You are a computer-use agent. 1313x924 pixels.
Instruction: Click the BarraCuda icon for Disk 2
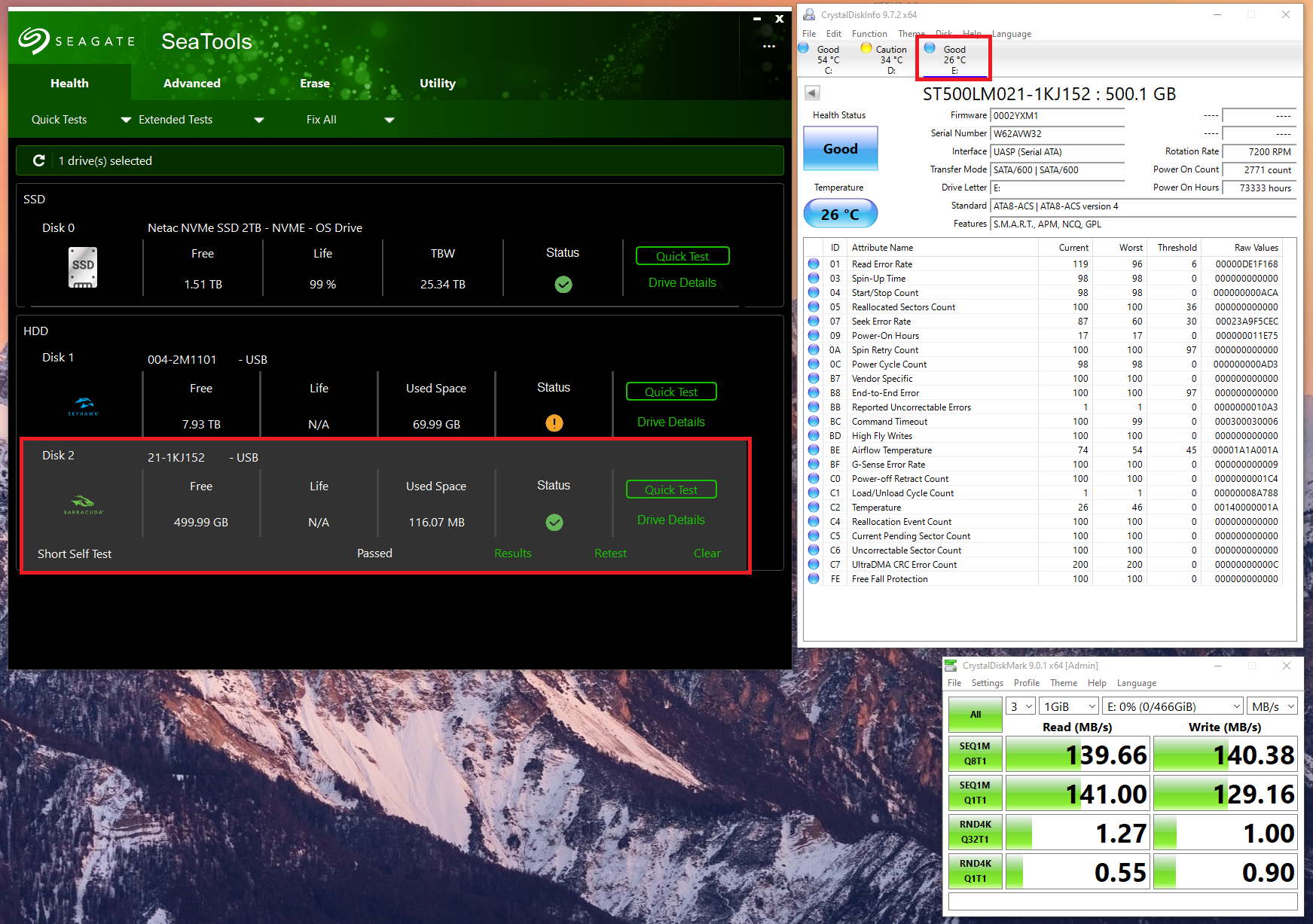[83, 504]
